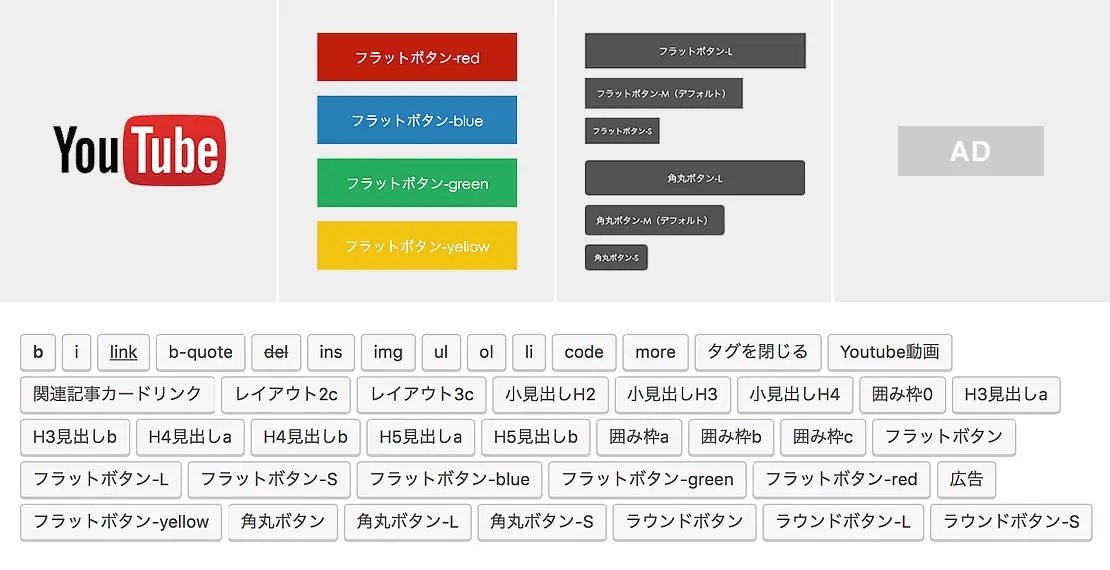The width and height of the screenshot is (1110, 570).
Task: Choose the 囲み枠a button
Action: pyautogui.click(x=639, y=437)
